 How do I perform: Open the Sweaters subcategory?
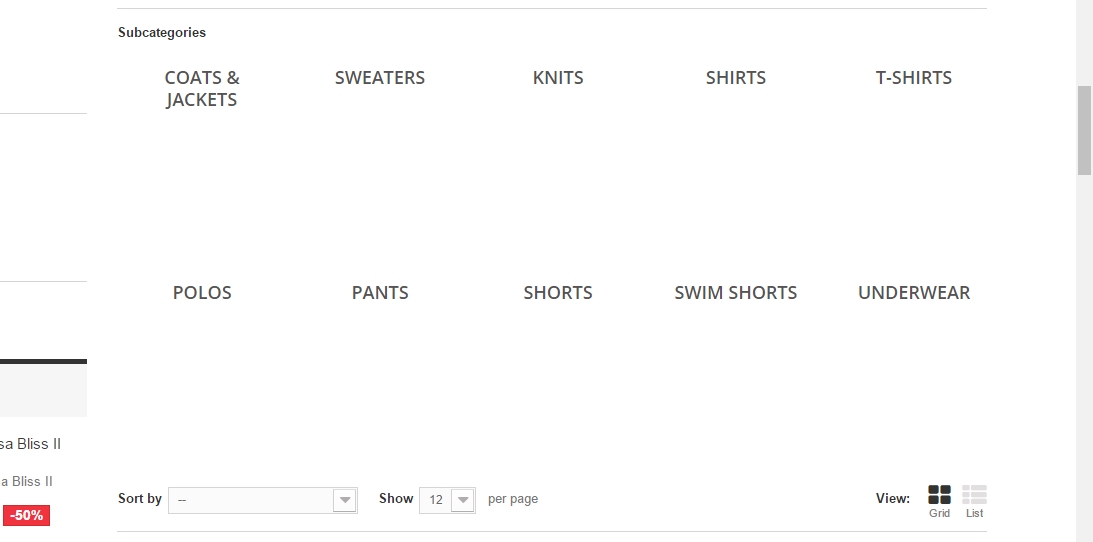[380, 77]
